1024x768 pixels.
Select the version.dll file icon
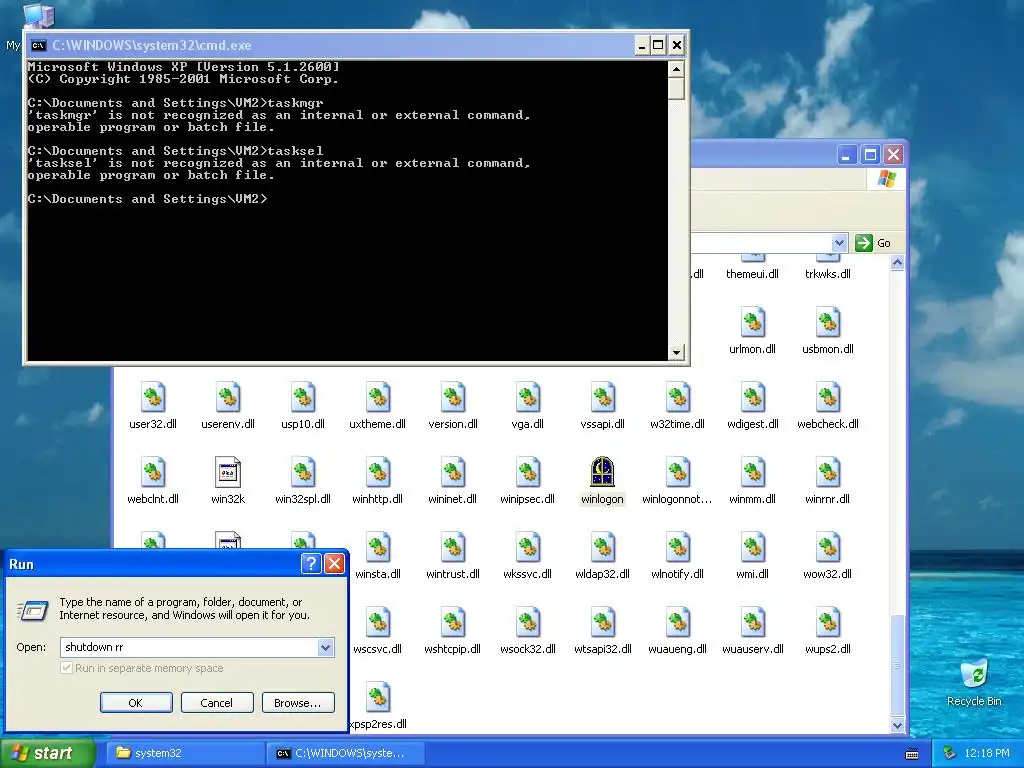(453, 398)
